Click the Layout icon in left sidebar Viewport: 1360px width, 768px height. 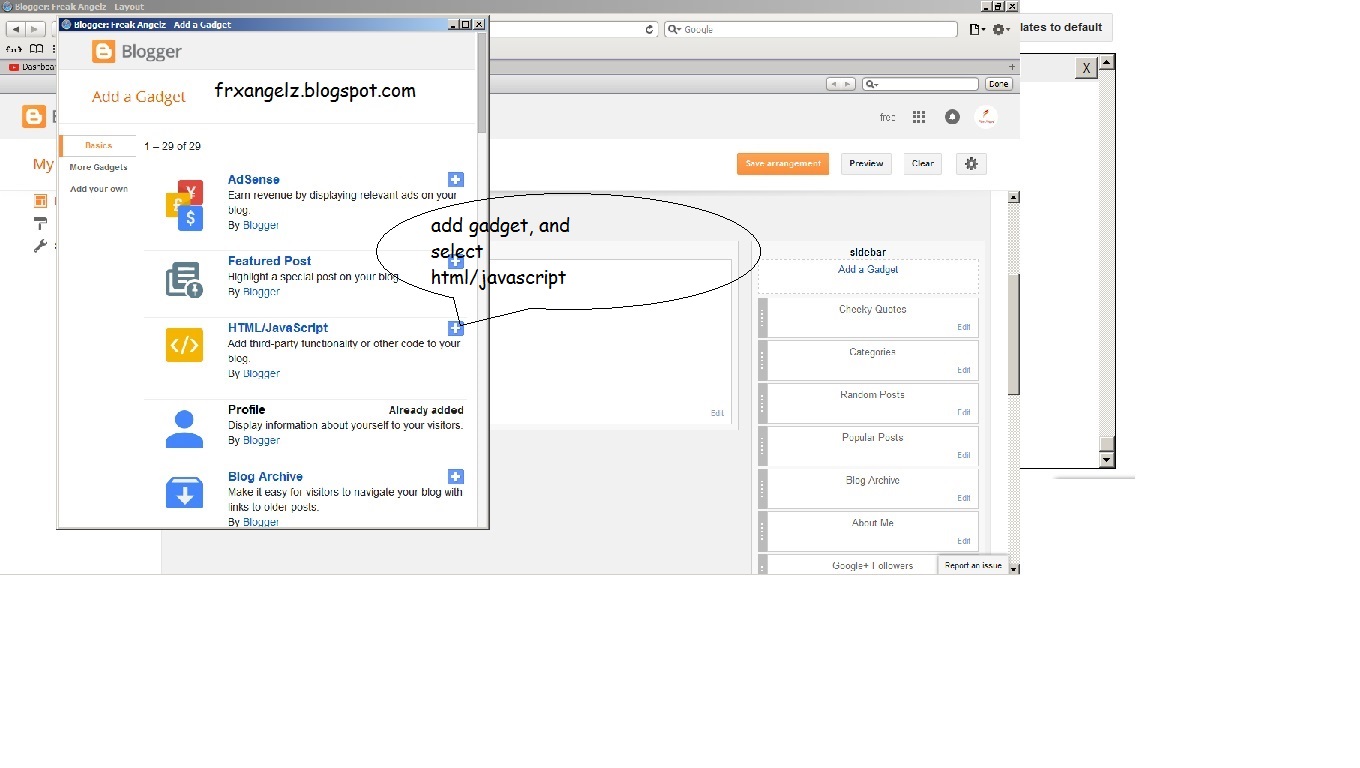click(x=41, y=201)
